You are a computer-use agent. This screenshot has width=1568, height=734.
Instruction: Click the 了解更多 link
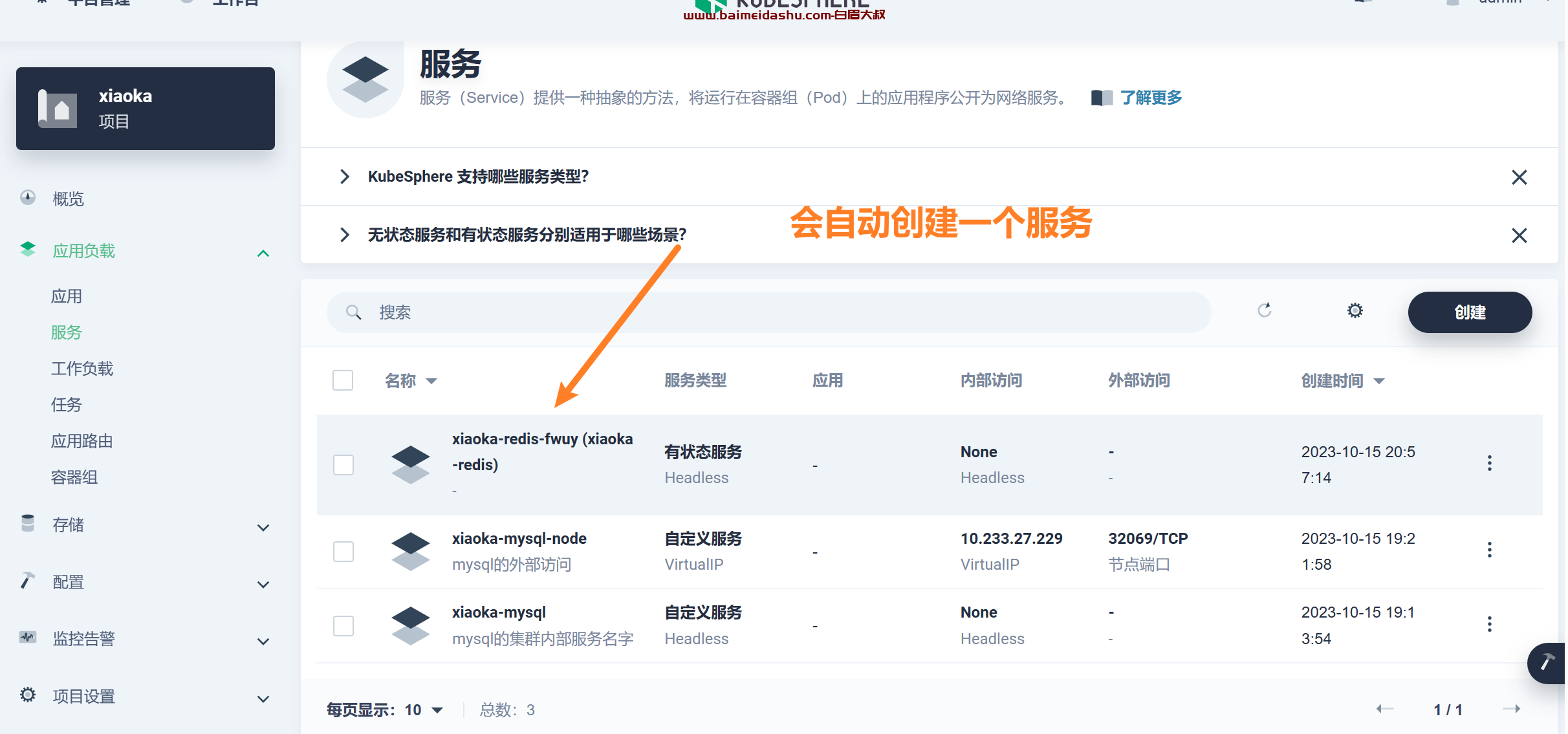coord(1151,98)
